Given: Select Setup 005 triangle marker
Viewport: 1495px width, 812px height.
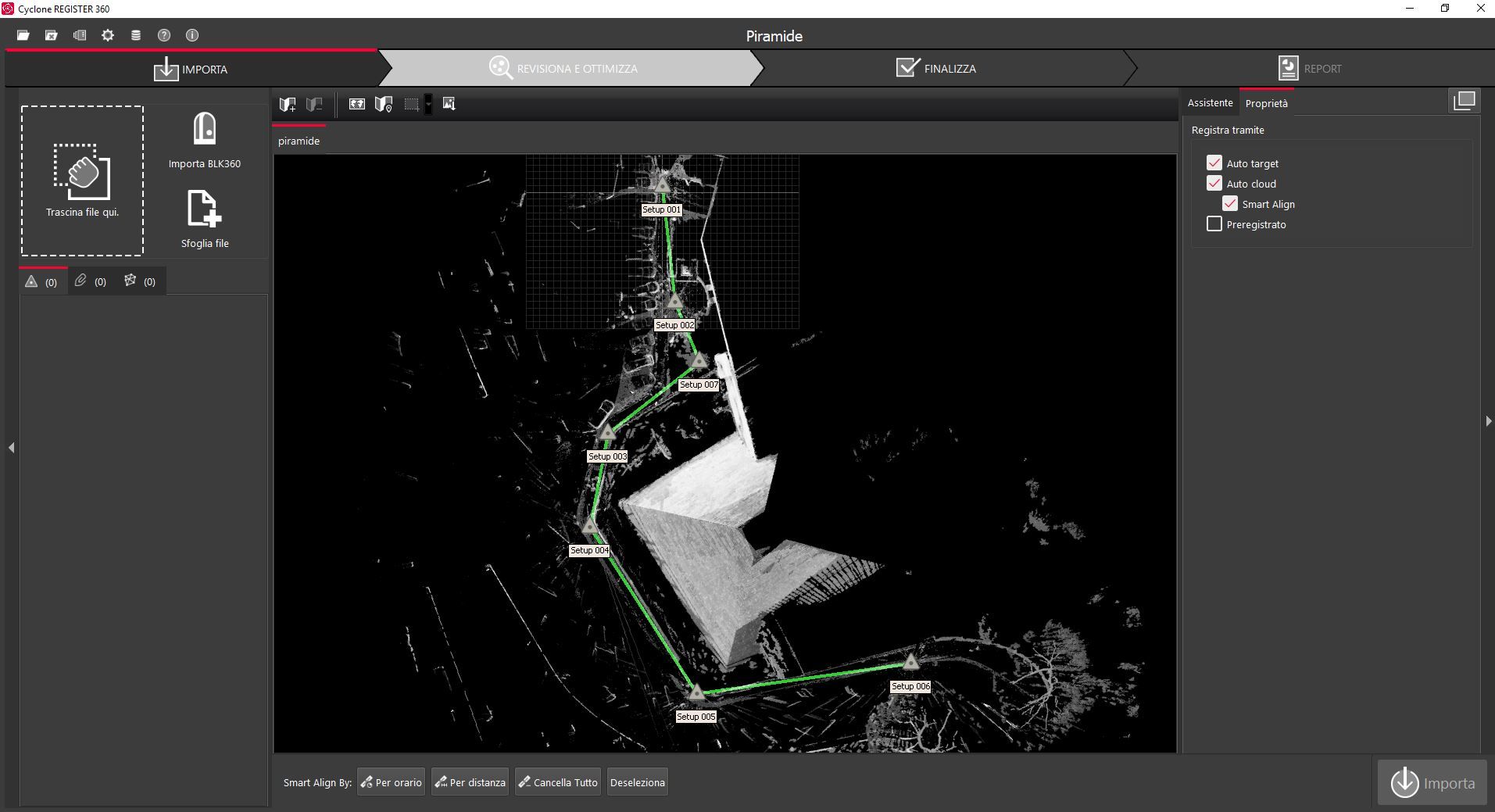Looking at the screenshot, I should 696,692.
